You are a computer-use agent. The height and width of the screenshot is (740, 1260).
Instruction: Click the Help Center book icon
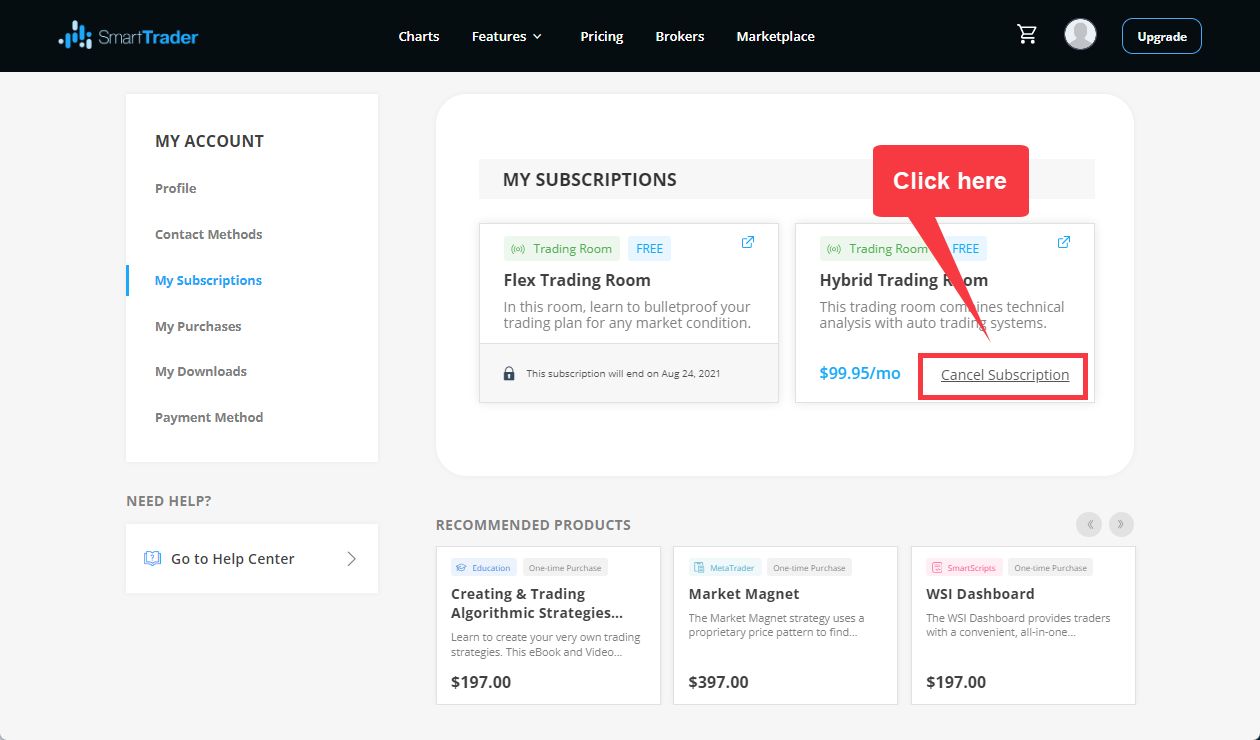click(x=152, y=559)
